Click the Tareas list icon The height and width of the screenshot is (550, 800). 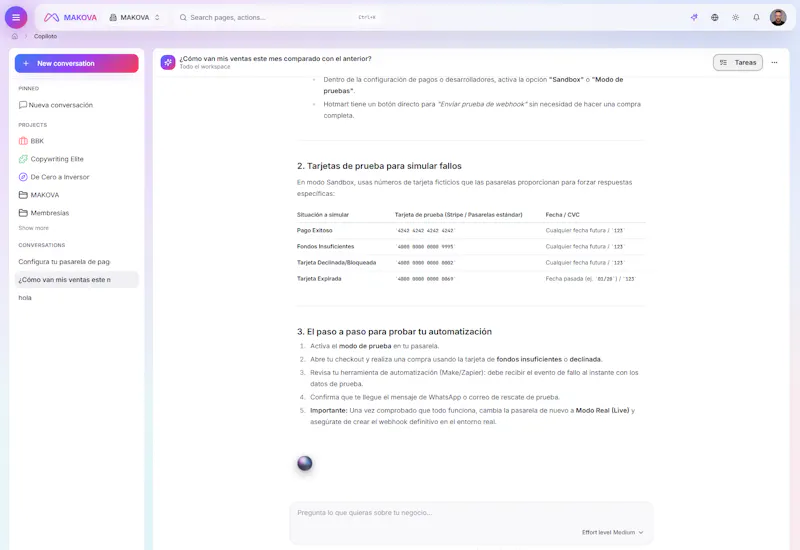(723, 62)
